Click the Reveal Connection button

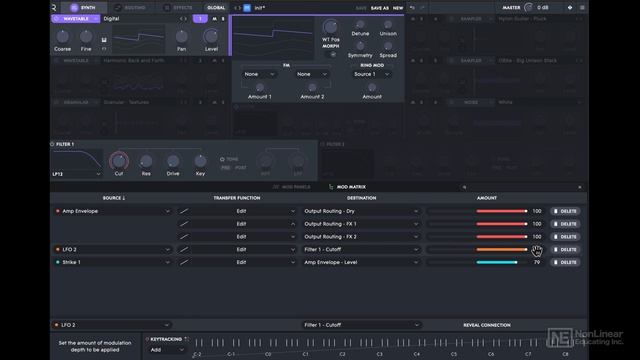487,325
